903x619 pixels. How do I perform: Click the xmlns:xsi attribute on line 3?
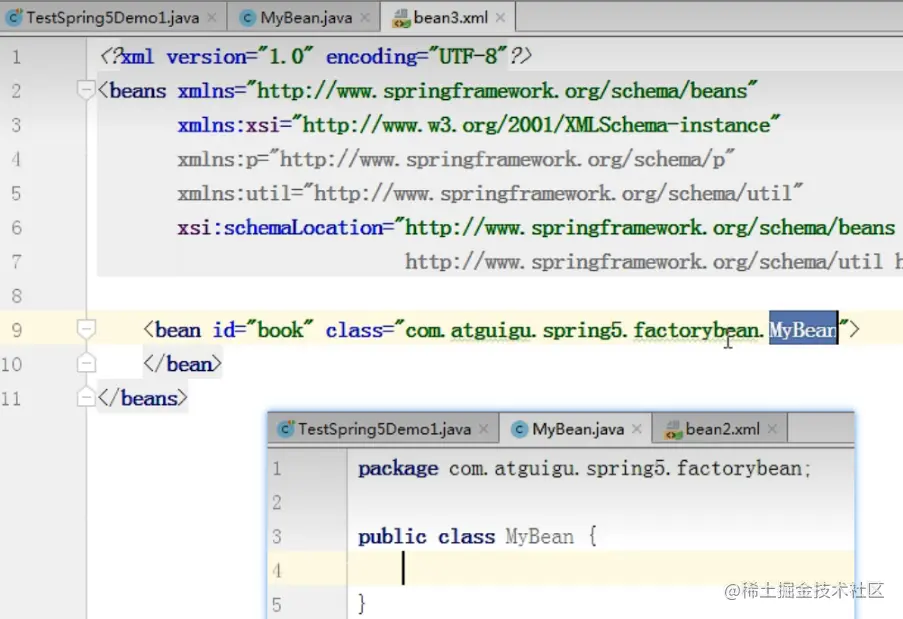click(479, 125)
